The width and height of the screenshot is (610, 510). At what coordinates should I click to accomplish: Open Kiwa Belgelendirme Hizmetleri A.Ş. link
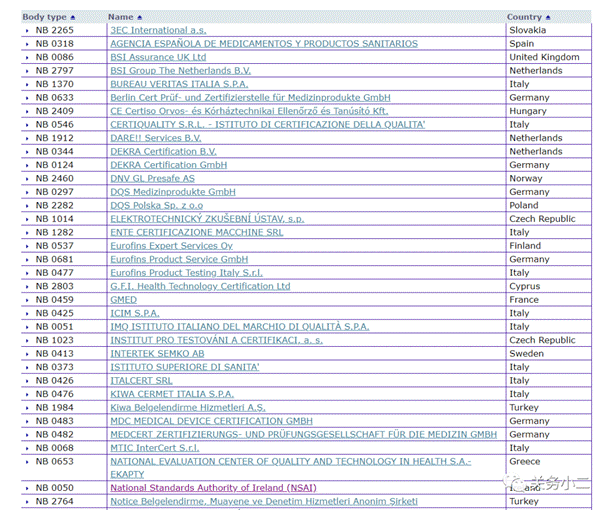point(188,407)
